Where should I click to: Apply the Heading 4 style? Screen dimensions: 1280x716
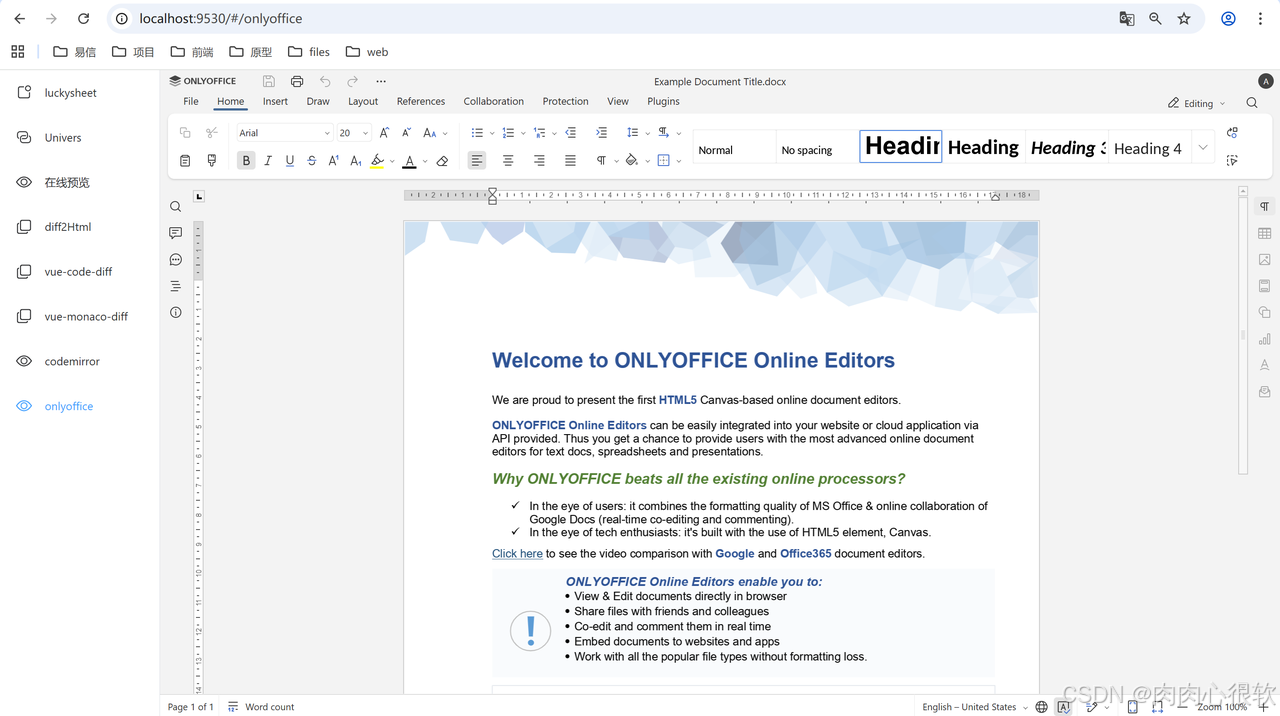(1148, 147)
